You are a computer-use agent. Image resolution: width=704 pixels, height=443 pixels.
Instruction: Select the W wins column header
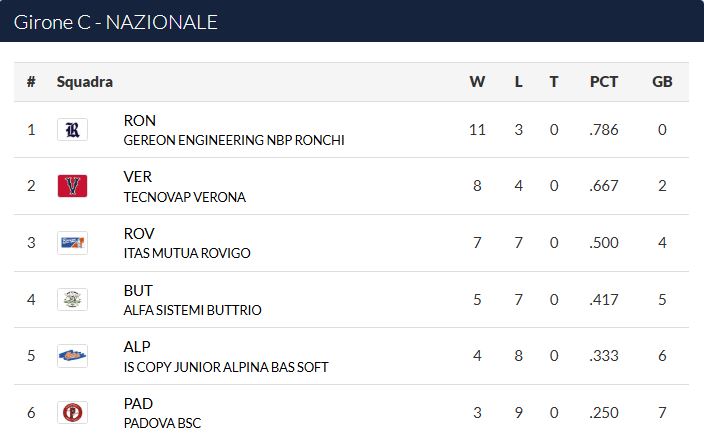tap(477, 82)
